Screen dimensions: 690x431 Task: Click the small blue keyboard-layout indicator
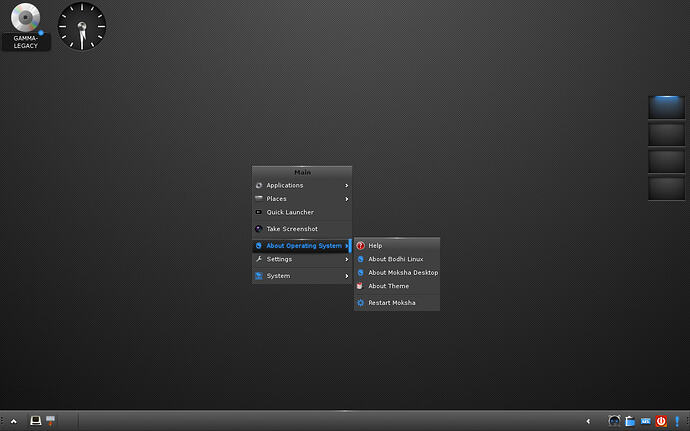pos(646,421)
